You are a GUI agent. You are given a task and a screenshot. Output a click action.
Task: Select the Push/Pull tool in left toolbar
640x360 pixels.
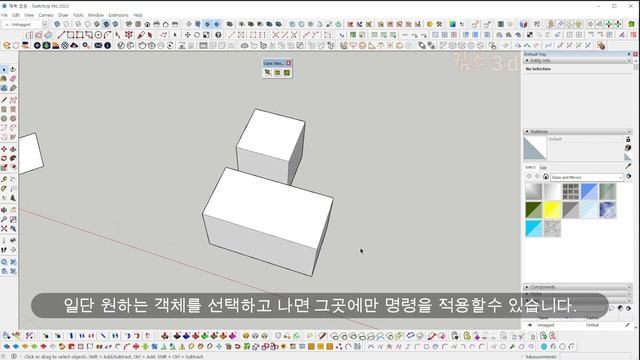click(13, 149)
